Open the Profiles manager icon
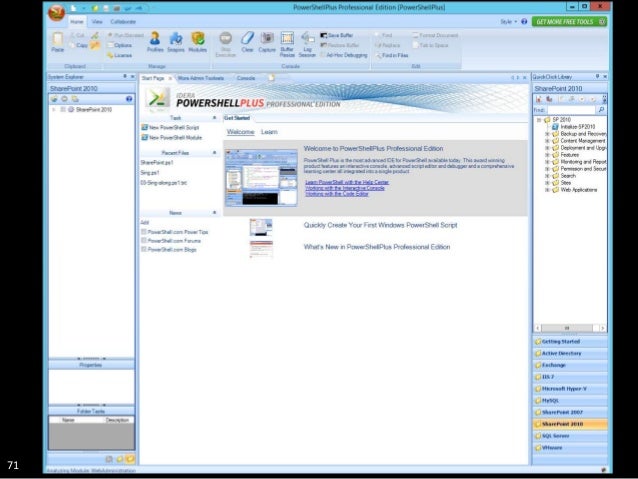Screen dimensions: 638x479 pyautogui.click(x=155, y=42)
